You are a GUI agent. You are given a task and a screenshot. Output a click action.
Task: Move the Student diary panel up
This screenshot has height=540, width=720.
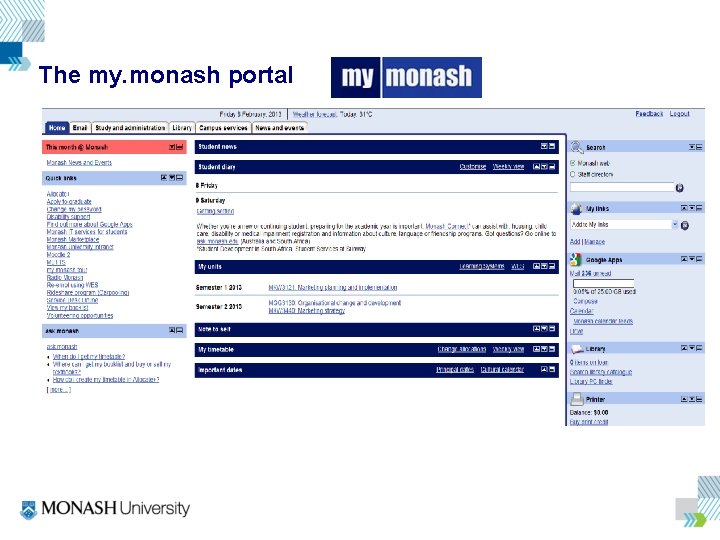click(536, 166)
